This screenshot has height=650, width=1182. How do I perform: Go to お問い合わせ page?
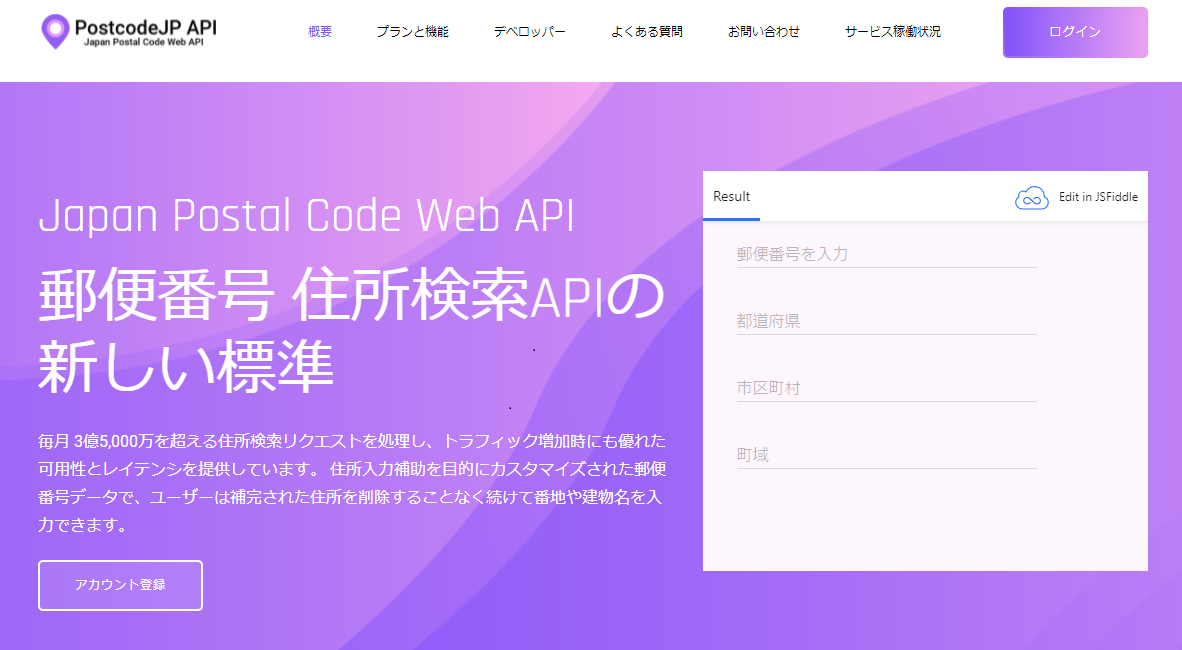[x=764, y=31]
